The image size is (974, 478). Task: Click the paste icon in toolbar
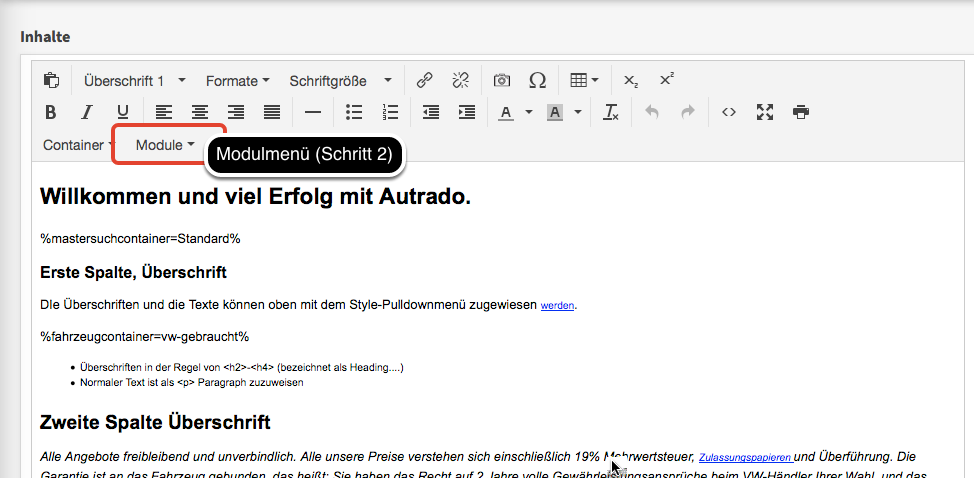51,81
